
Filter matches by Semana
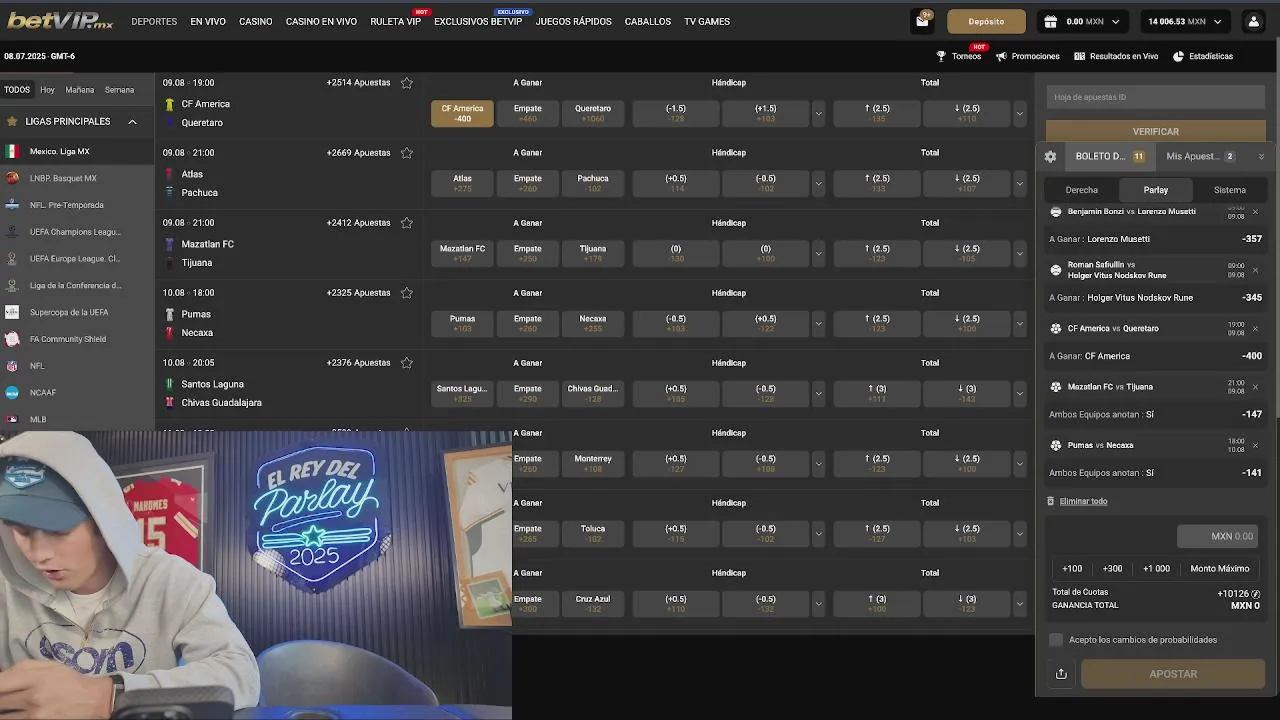[119, 90]
